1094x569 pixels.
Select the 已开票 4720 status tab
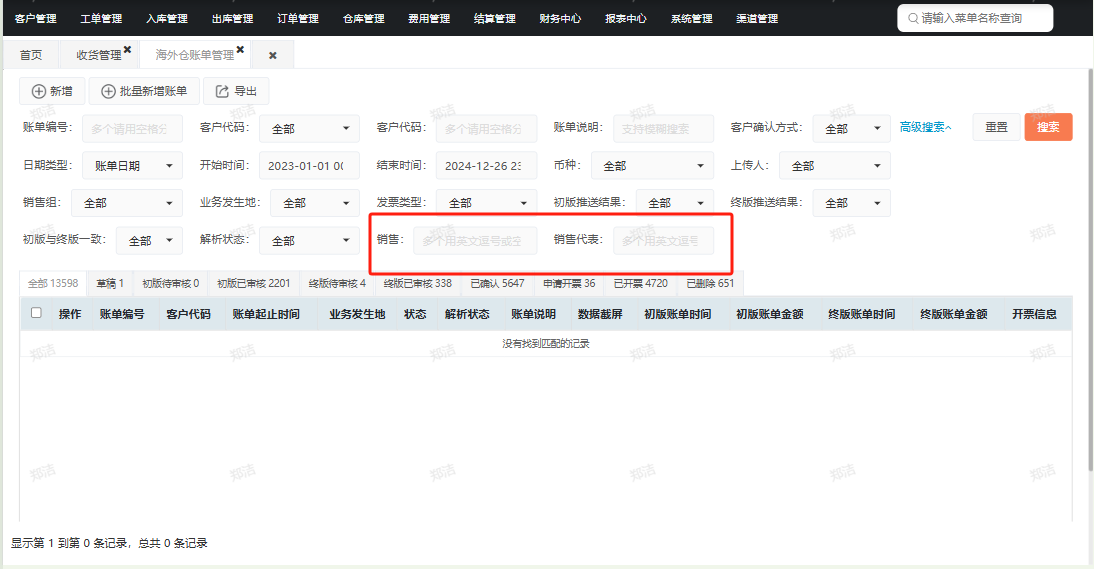point(640,283)
